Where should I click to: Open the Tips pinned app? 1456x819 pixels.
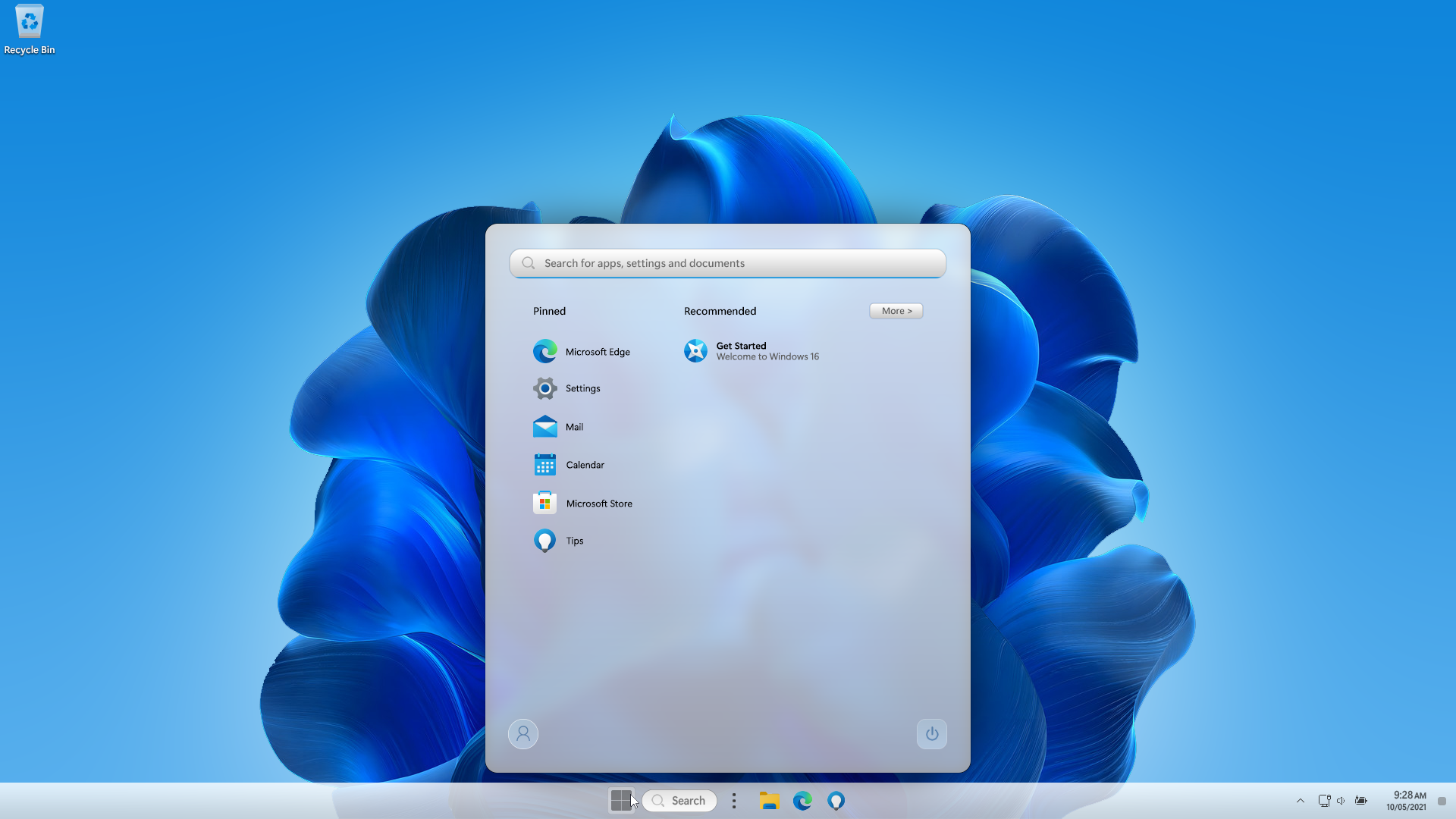558,541
